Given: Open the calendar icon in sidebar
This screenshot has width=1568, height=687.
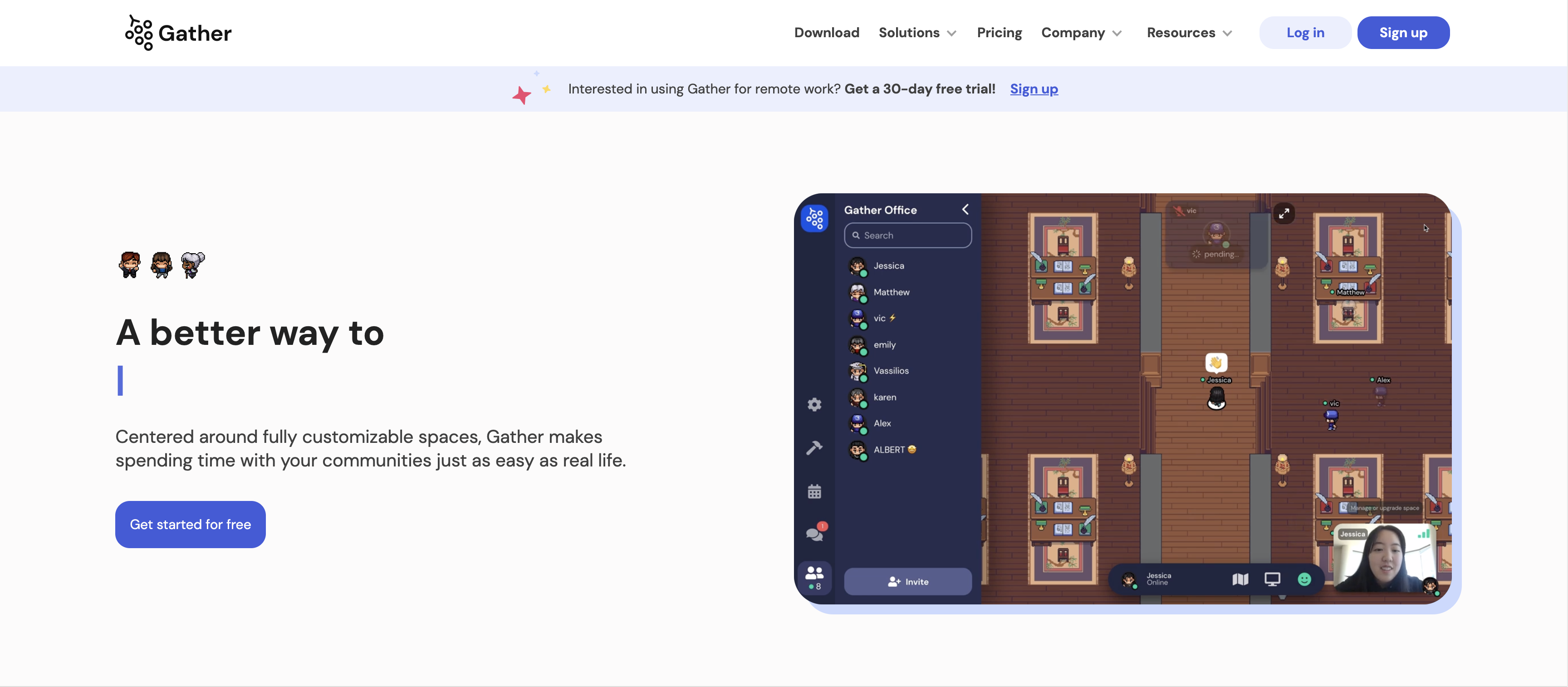Looking at the screenshot, I should tap(814, 491).
